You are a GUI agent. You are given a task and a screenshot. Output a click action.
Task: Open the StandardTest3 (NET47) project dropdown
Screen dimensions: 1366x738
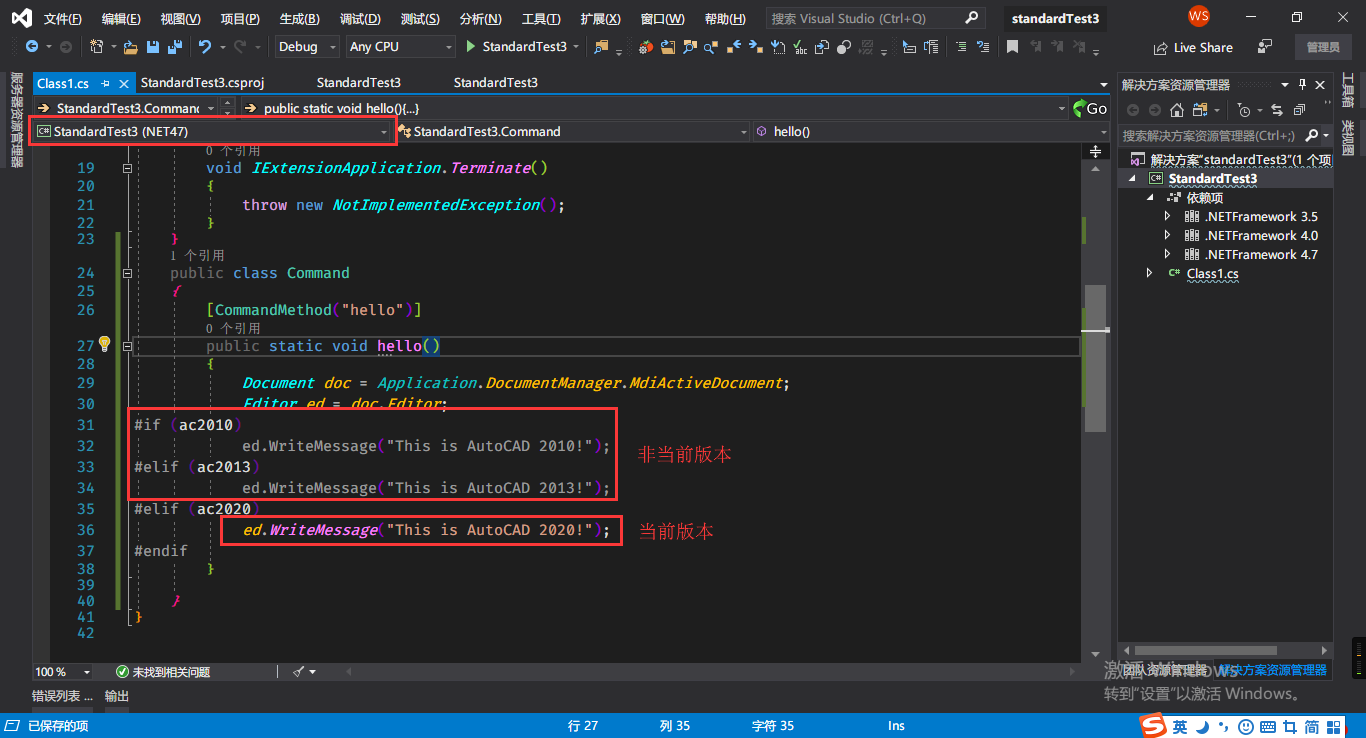tap(212, 131)
